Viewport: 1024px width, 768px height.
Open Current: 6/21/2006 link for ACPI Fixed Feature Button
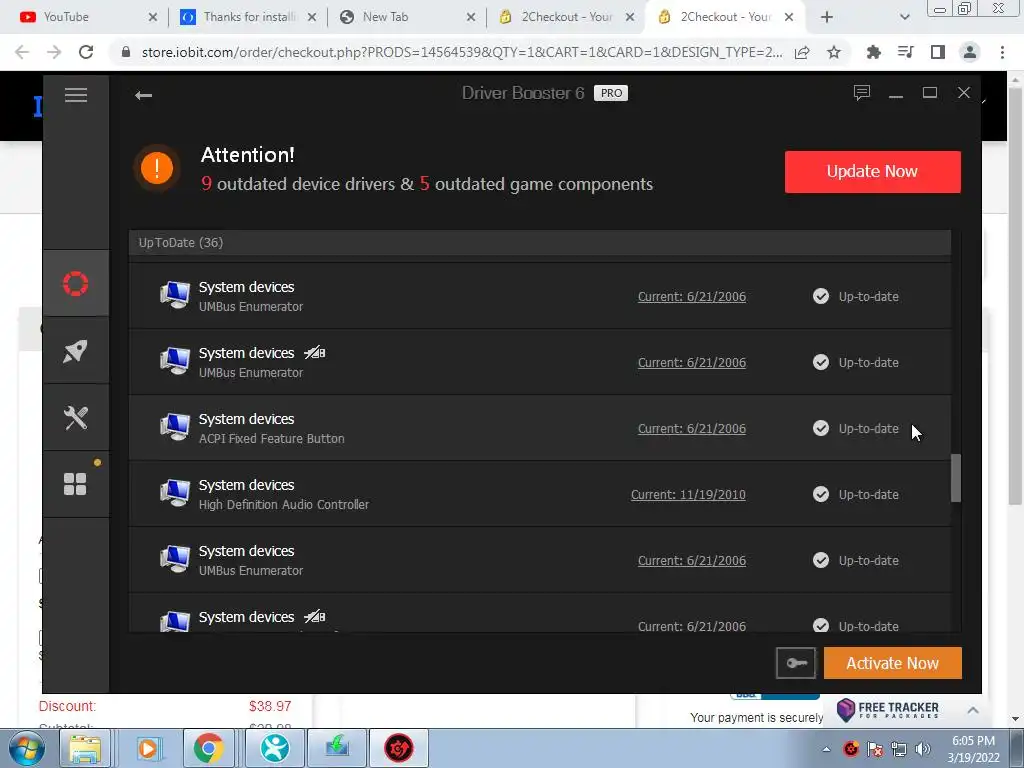[x=692, y=429]
